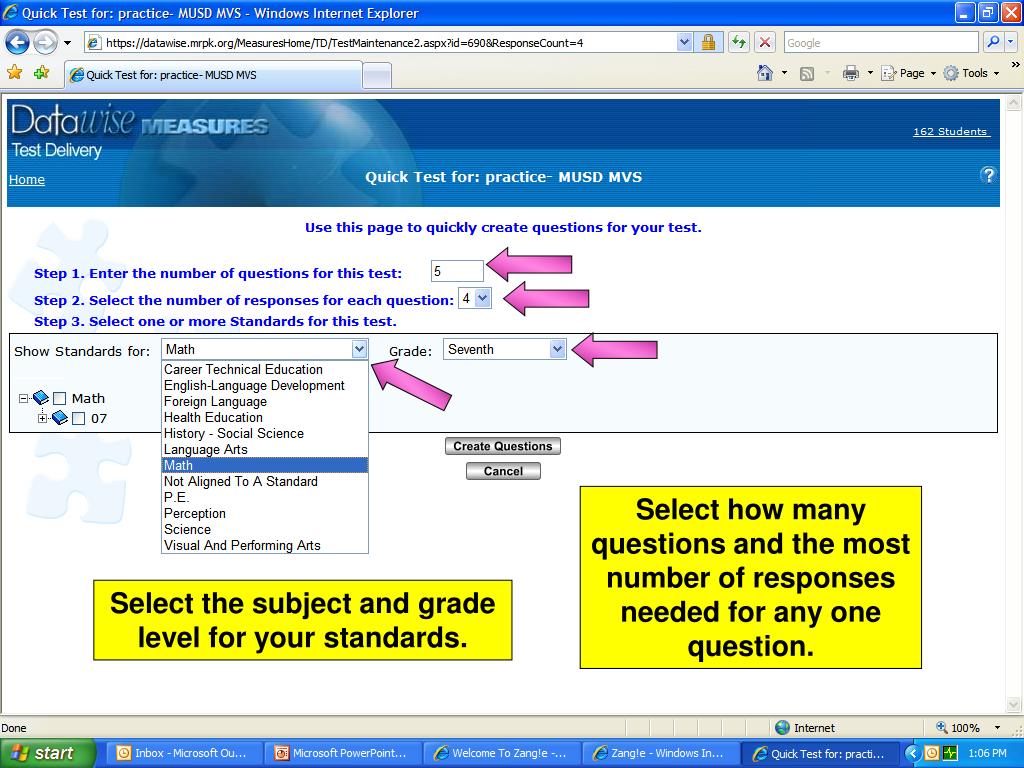
Task: Collapse the Math tree node
Action: coord(24,398)
